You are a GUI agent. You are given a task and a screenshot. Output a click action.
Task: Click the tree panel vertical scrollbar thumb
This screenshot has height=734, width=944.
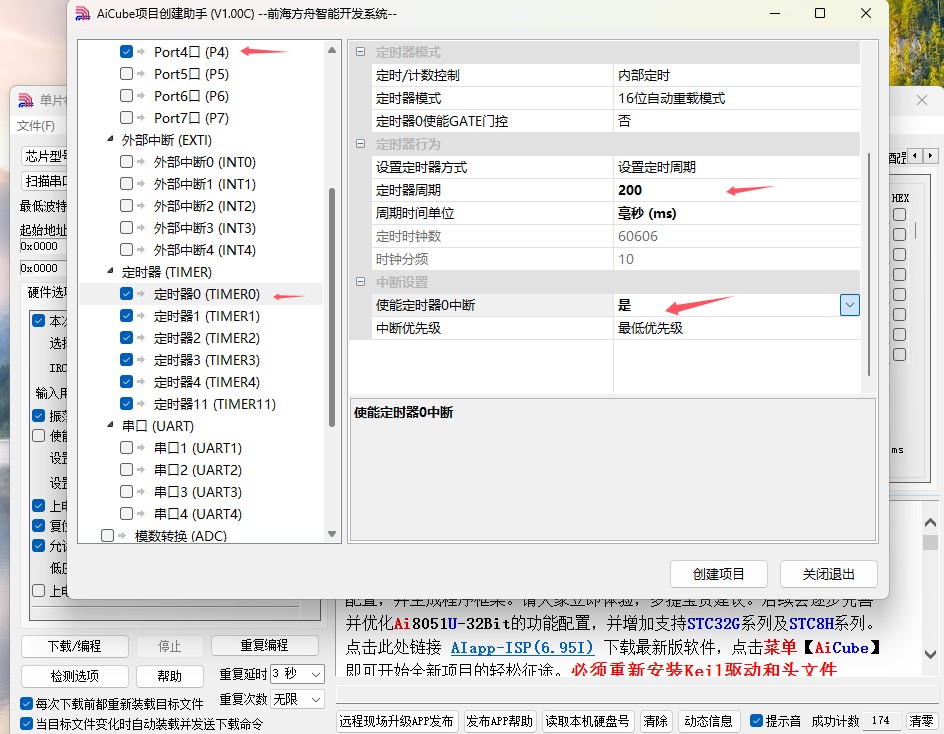[x=332, y=307]
